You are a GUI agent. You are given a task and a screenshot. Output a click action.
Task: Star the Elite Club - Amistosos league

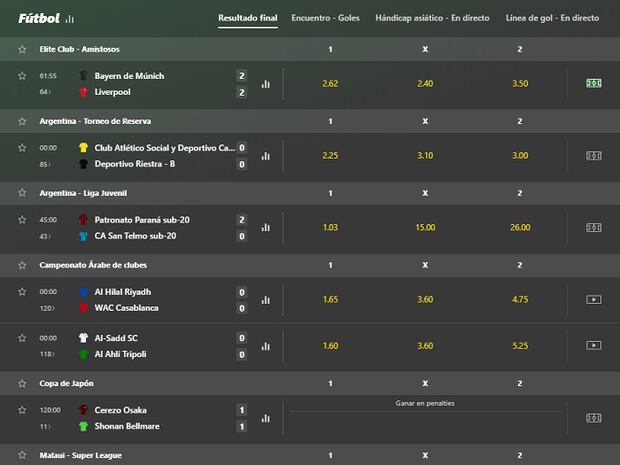pos(21,48)
